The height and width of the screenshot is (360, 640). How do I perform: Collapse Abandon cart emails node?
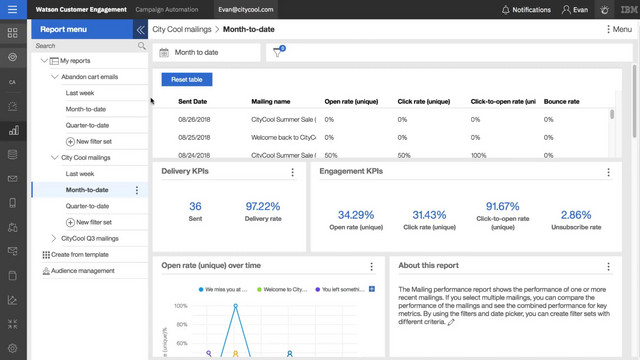click(54, 76)
